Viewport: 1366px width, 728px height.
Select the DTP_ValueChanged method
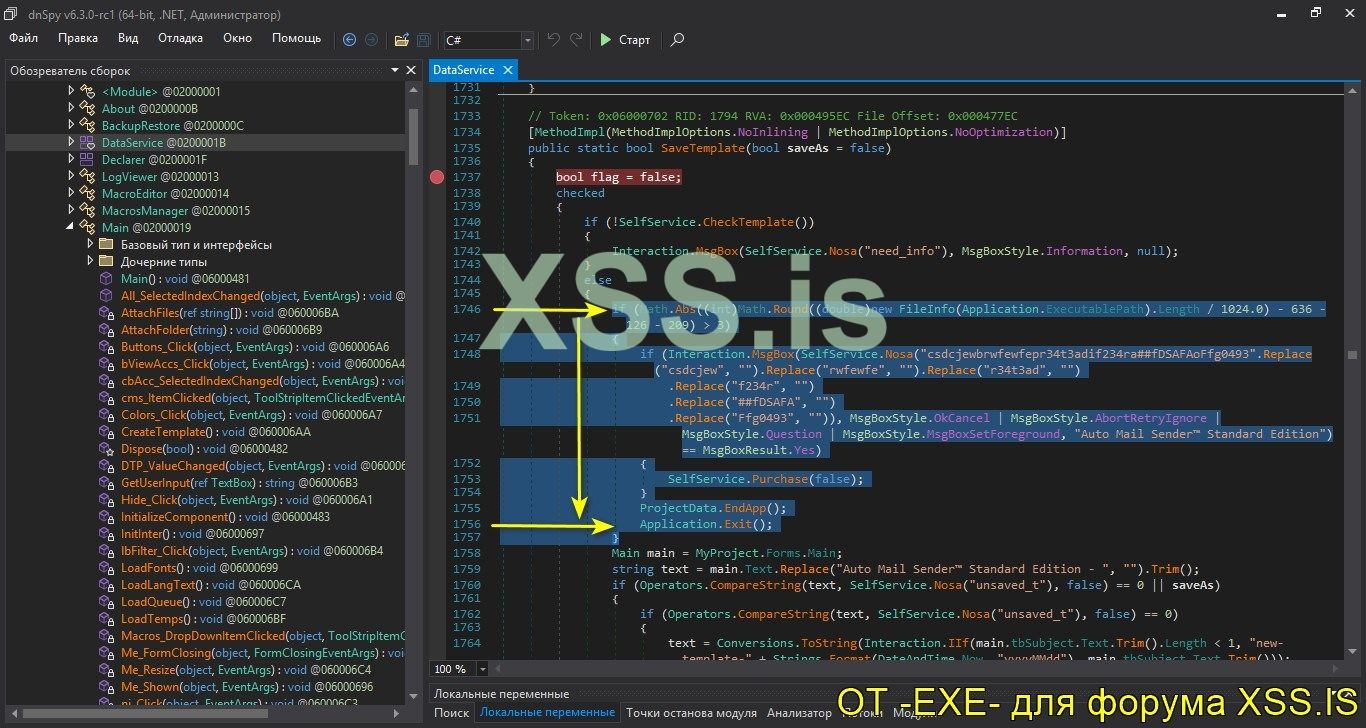click(x=262, y=465)
